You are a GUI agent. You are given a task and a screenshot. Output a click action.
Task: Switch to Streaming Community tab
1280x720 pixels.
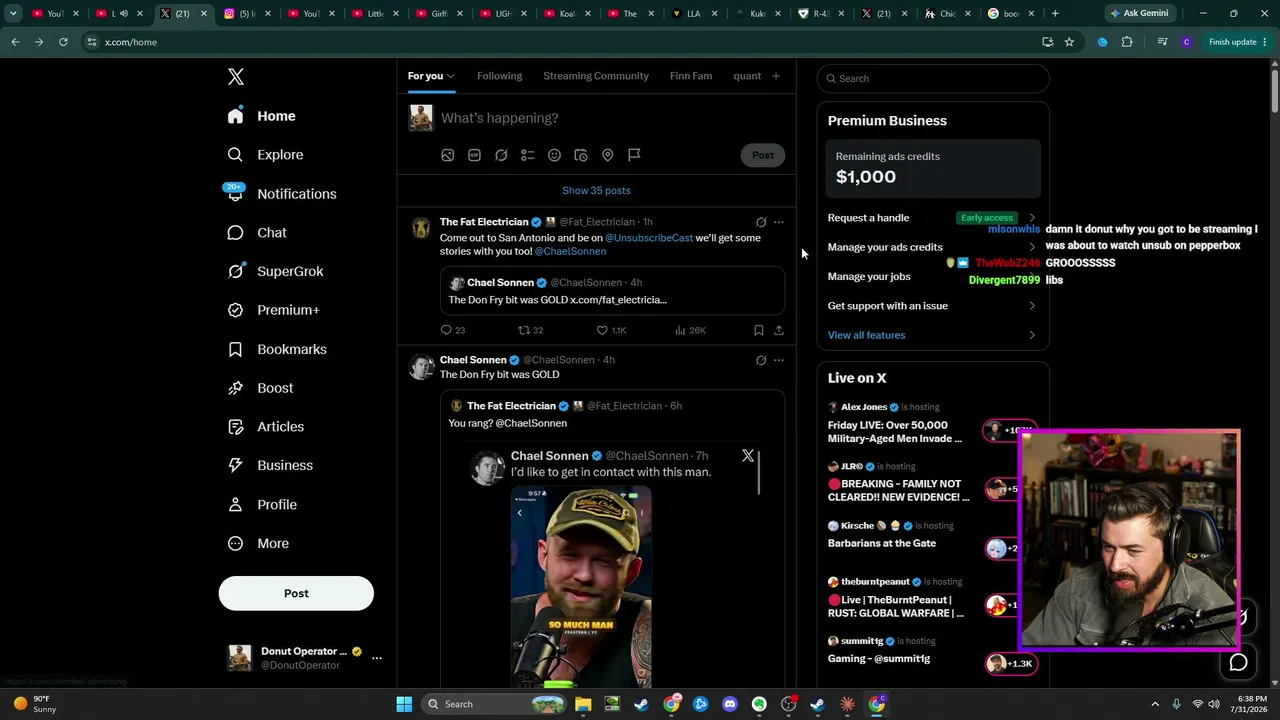(x=596, y=76)
